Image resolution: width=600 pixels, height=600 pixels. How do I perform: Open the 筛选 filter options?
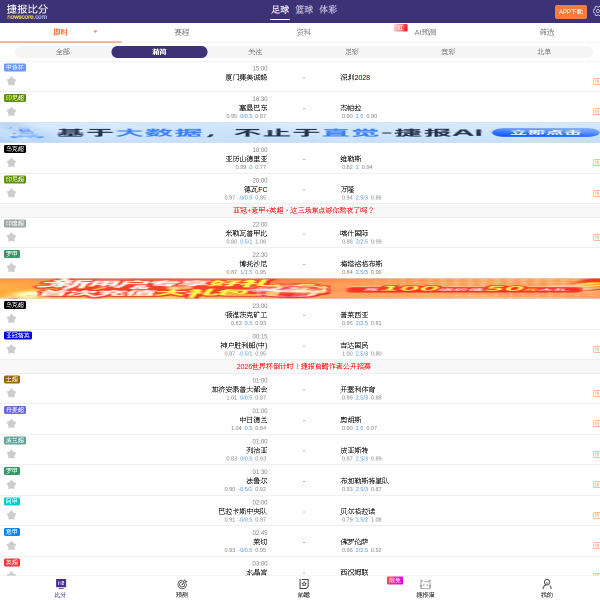tap(546, 32)
